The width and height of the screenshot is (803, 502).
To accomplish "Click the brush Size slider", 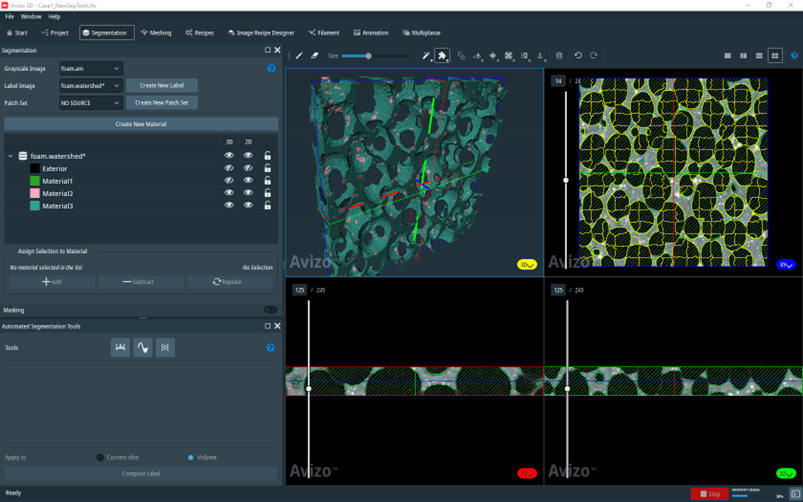I will [x=368, y=56].
